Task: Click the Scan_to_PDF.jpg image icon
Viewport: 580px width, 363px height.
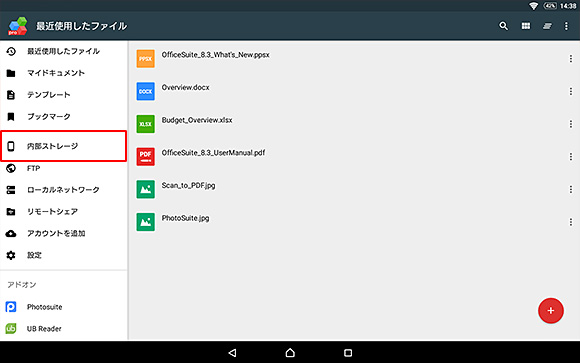Action: point(145,189)
